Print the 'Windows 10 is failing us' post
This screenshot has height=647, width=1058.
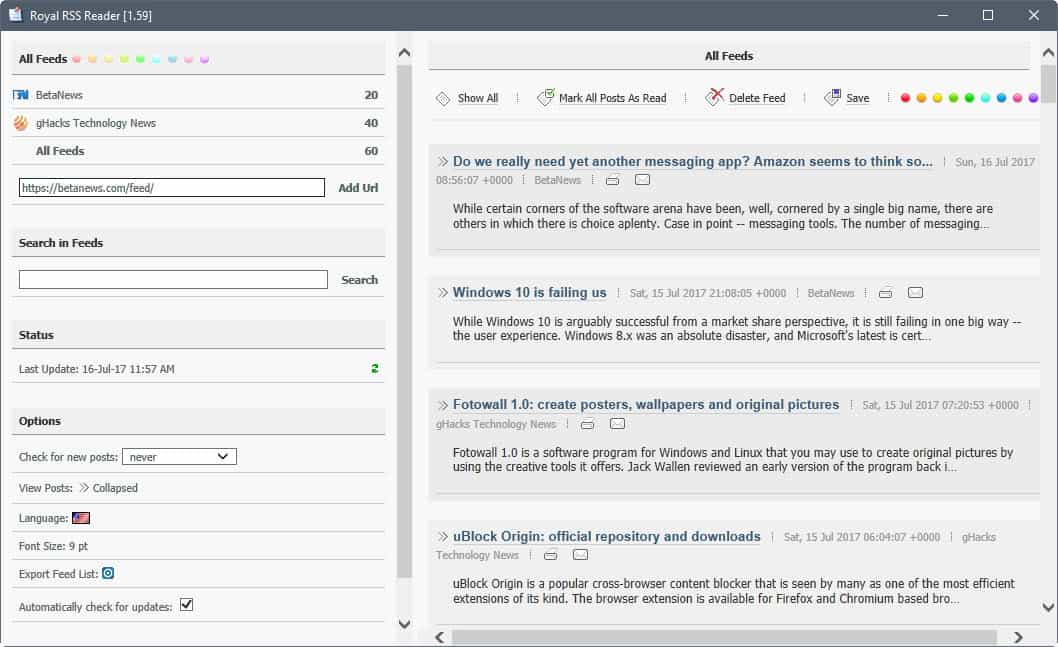pyautogui.click(x=885, y=293)
